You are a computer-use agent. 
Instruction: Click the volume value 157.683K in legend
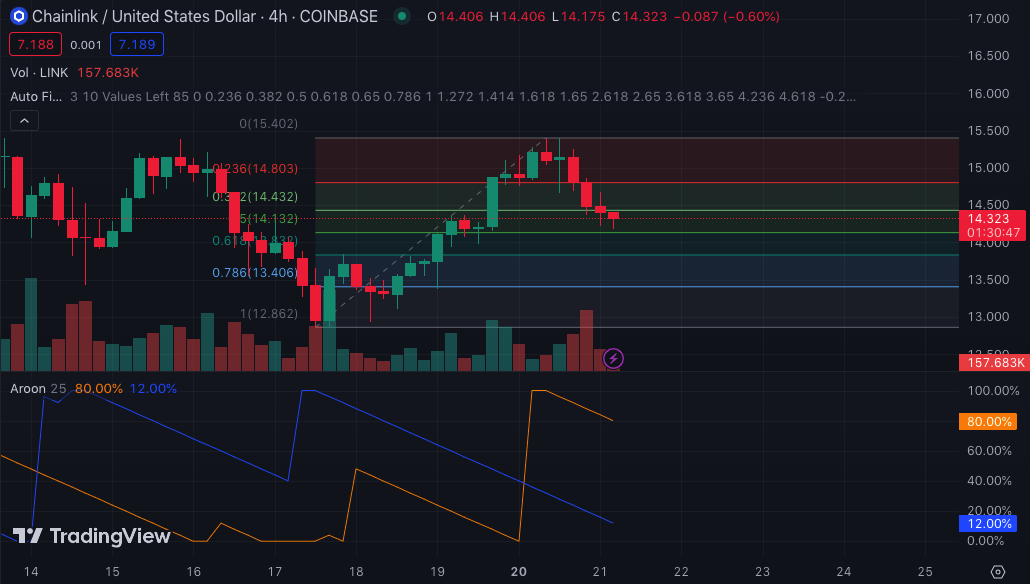point(108,73)
